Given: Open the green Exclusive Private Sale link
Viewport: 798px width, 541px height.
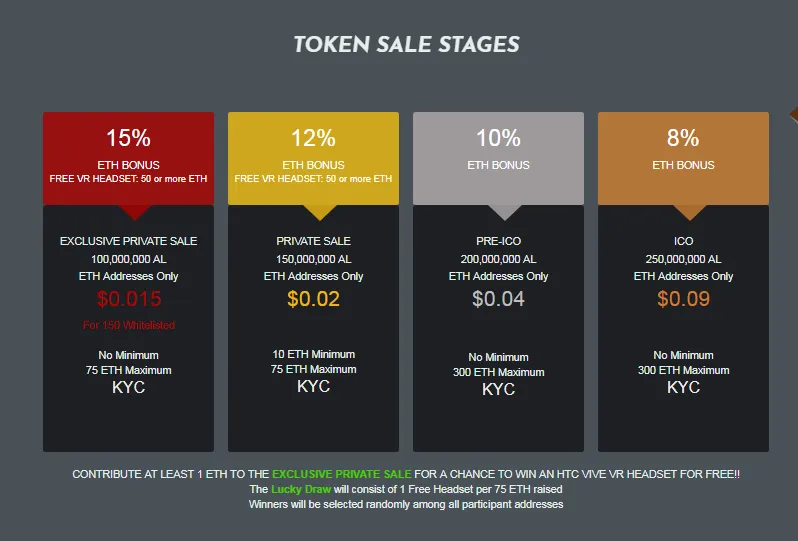Looking at the screenshot, I should point(341,474).
